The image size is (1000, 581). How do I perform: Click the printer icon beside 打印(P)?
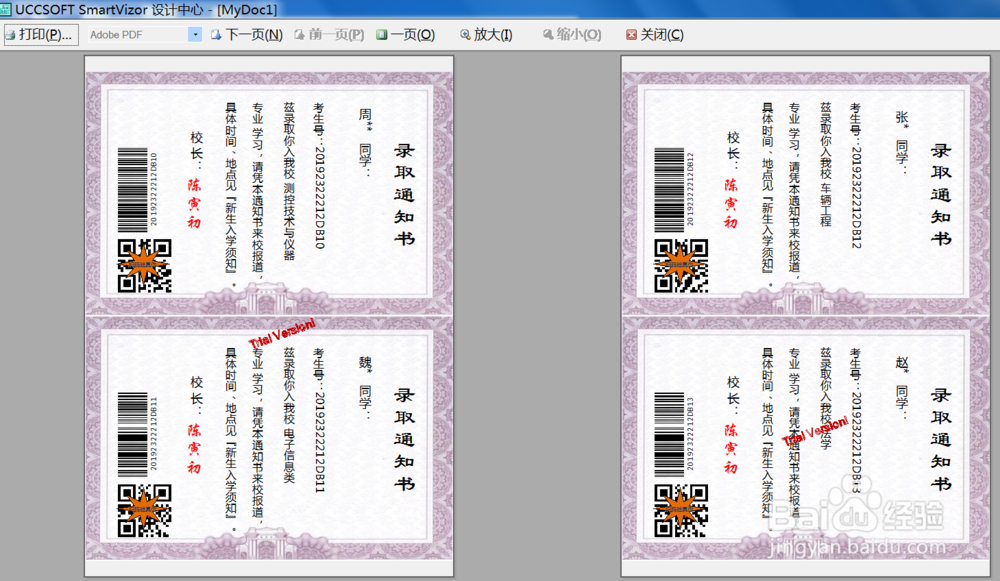tap(11, 35)
